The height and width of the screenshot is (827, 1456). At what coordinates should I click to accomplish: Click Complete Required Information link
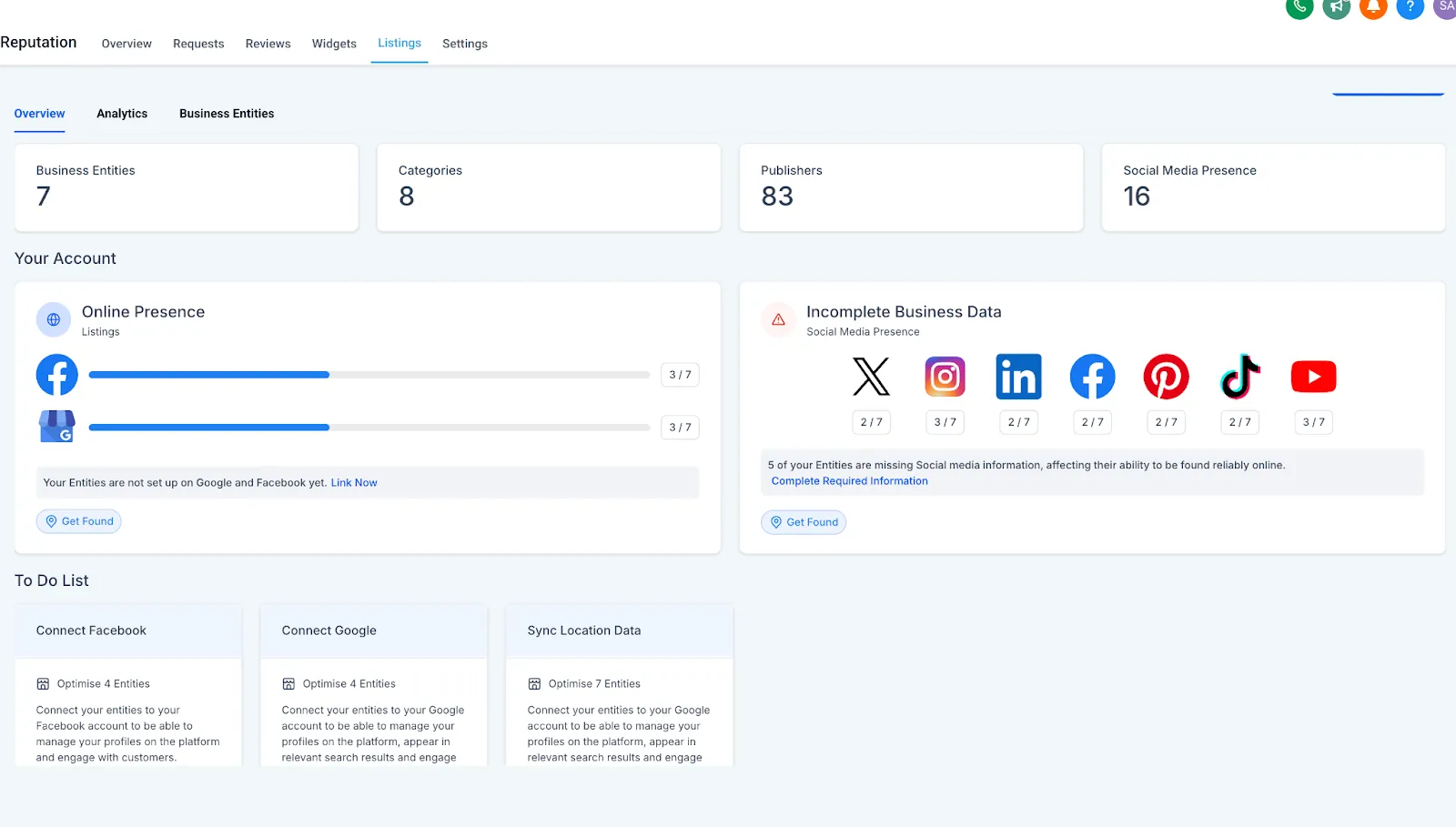click(x=850, y=481)
